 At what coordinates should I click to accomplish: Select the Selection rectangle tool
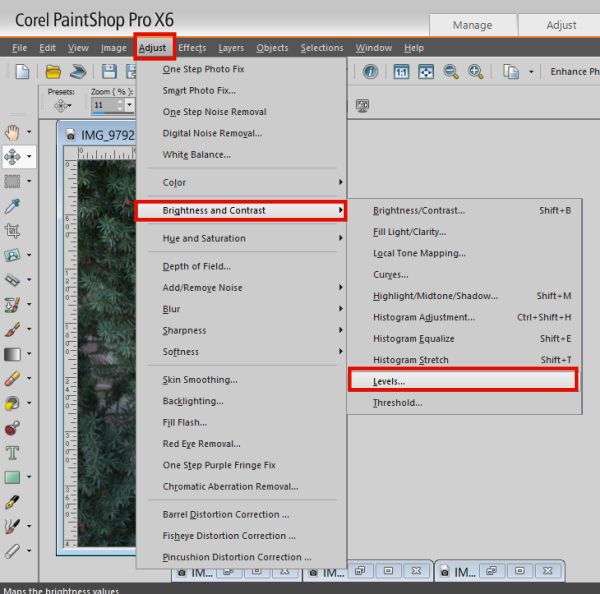click(12, 181)
